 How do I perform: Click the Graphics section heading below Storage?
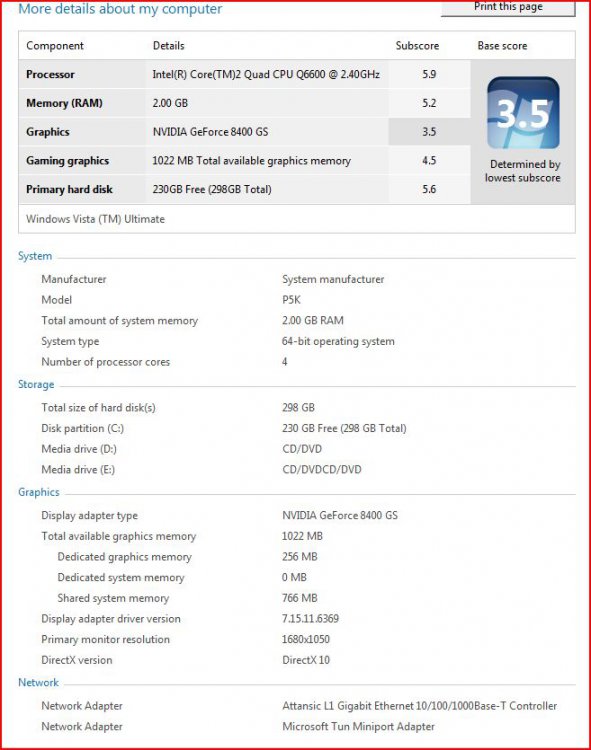coord(39,492)
